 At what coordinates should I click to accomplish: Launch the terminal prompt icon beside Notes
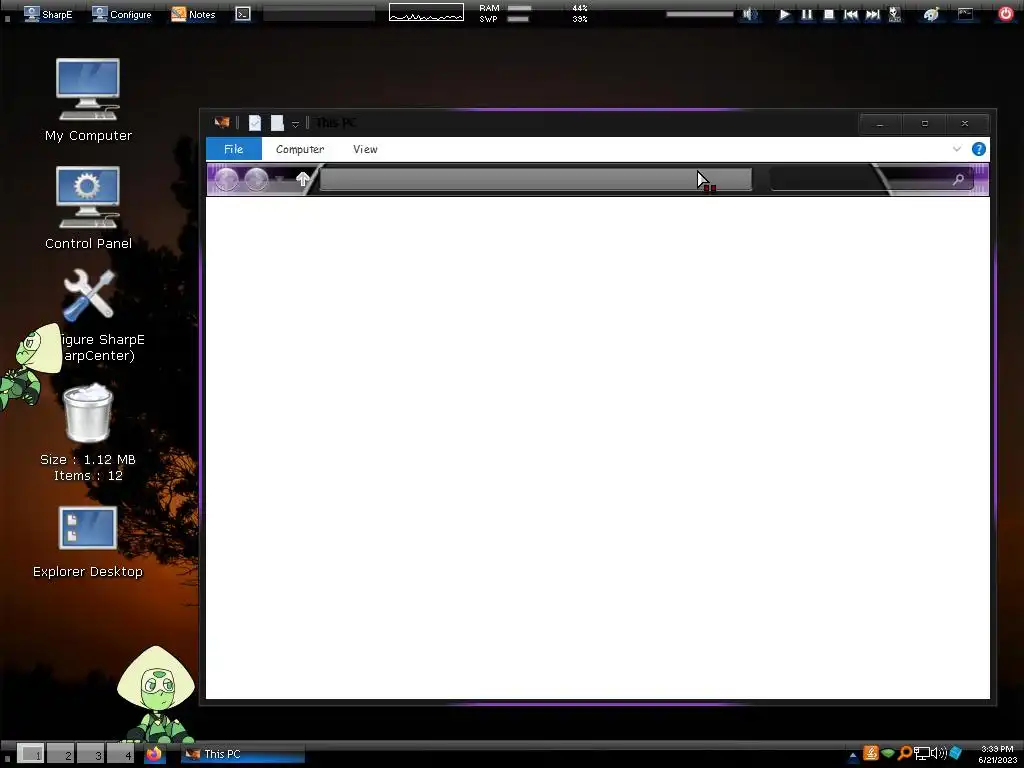click(x=243, y=14)
